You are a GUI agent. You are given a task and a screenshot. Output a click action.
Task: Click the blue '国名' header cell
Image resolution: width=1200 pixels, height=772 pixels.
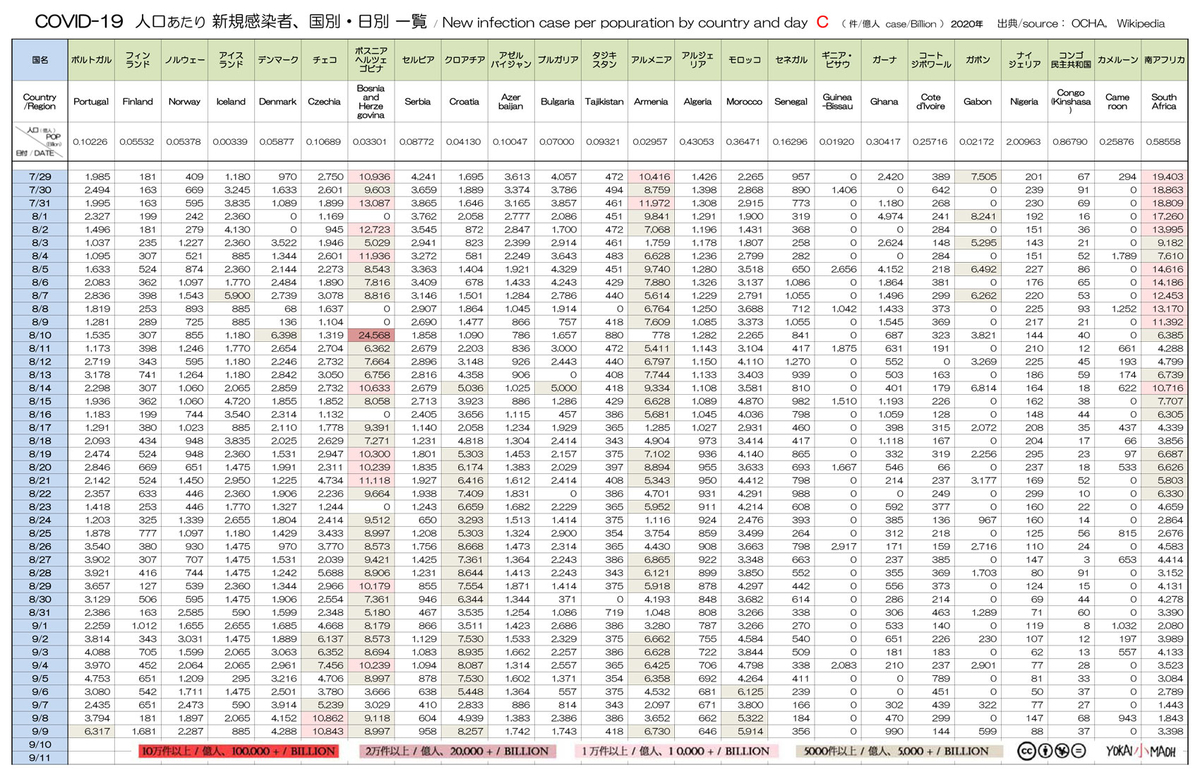(38, 60)
